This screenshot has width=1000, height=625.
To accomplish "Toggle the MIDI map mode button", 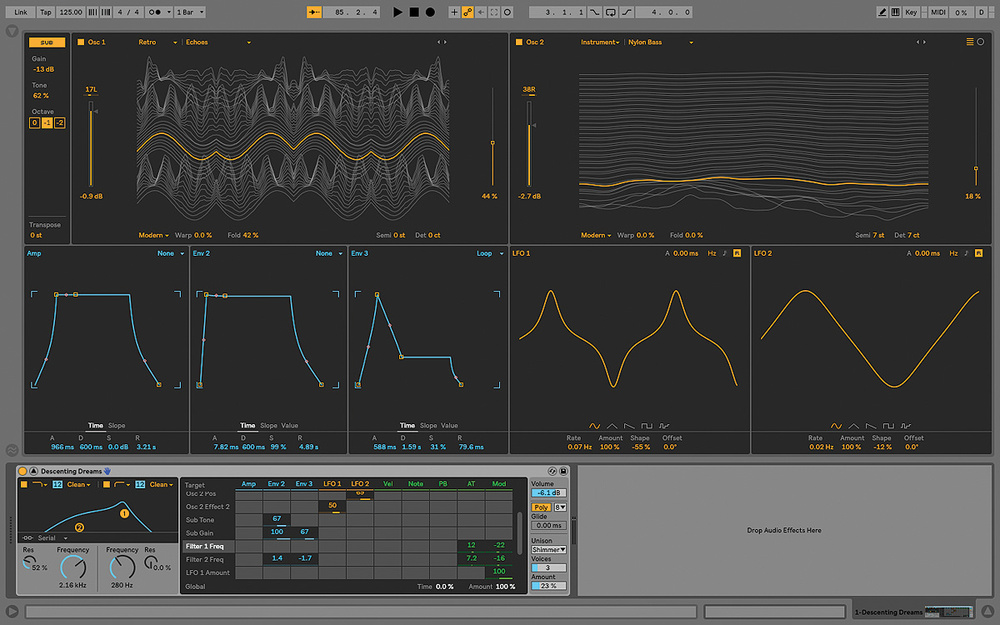I will point(938,12).
